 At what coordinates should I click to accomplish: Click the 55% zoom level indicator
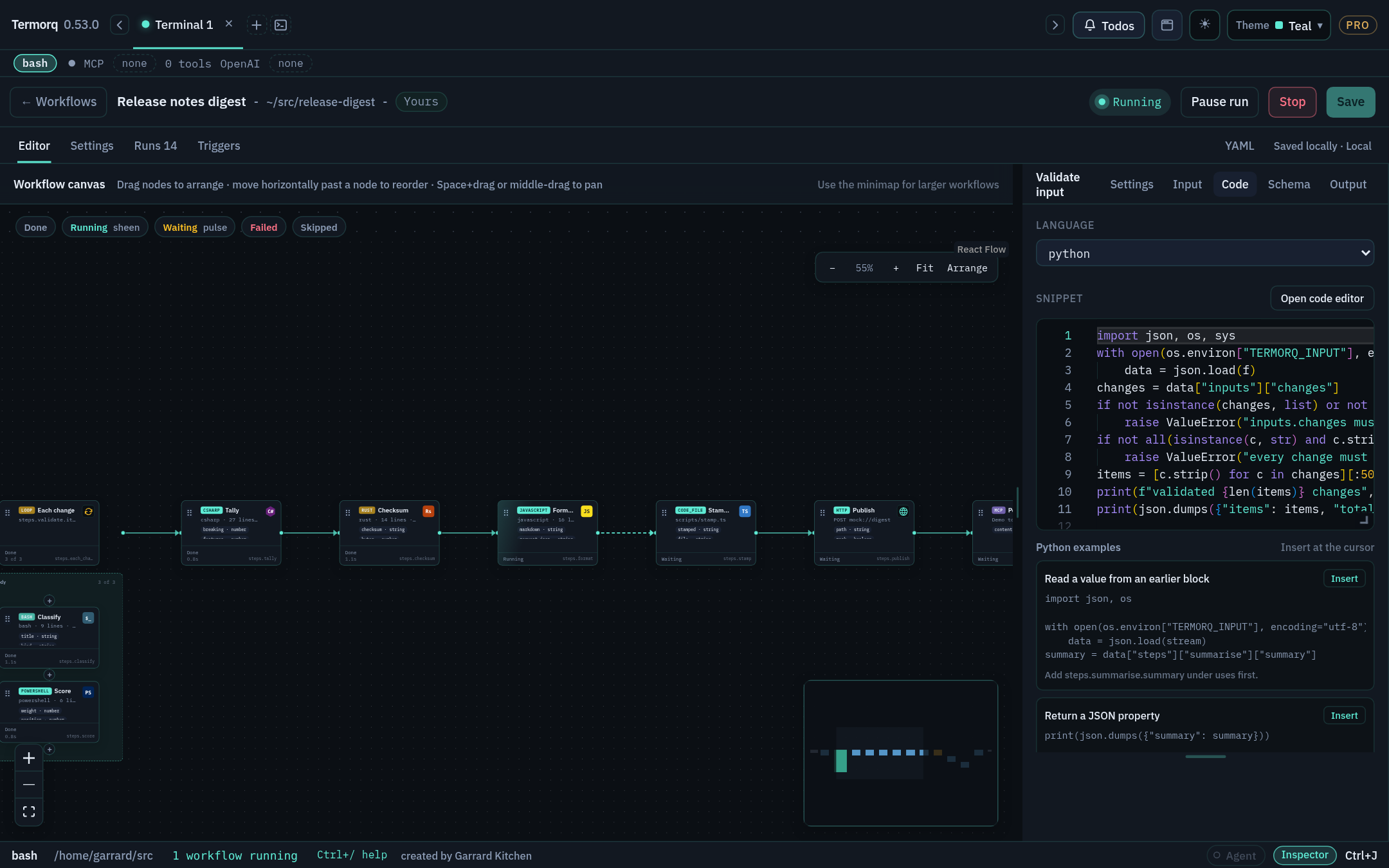864,267
